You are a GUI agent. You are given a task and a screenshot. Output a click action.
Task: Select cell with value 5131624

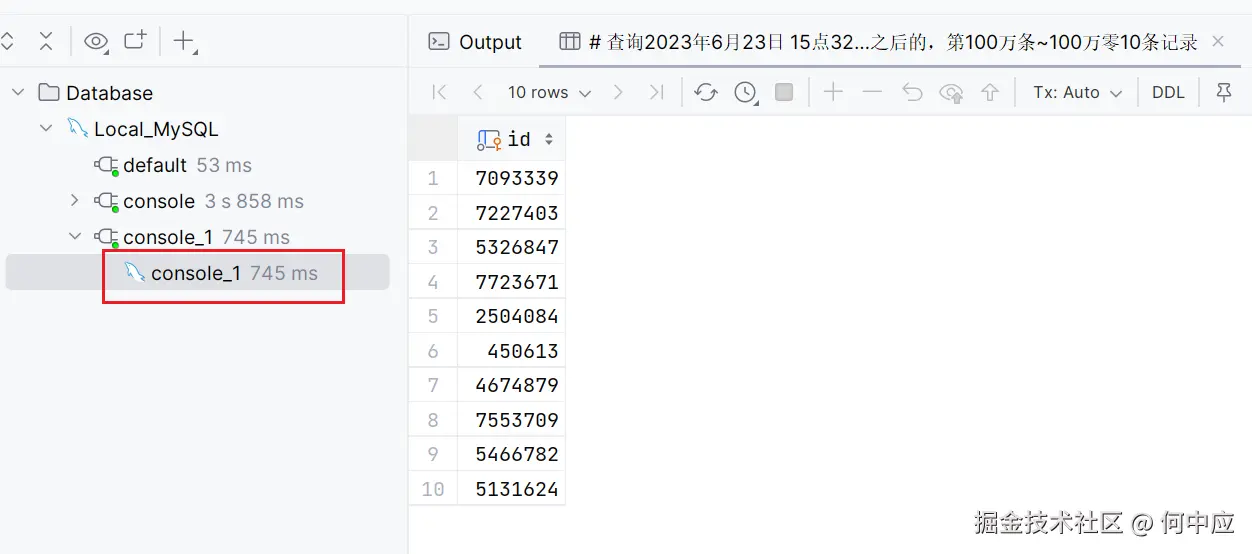tap(512, 489)
